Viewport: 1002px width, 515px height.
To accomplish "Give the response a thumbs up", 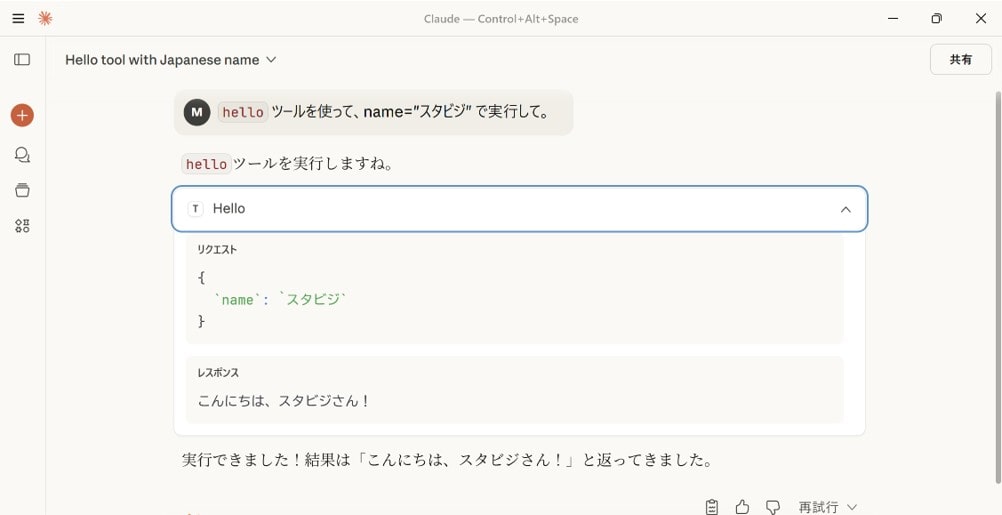I will (x=742, y=507).
